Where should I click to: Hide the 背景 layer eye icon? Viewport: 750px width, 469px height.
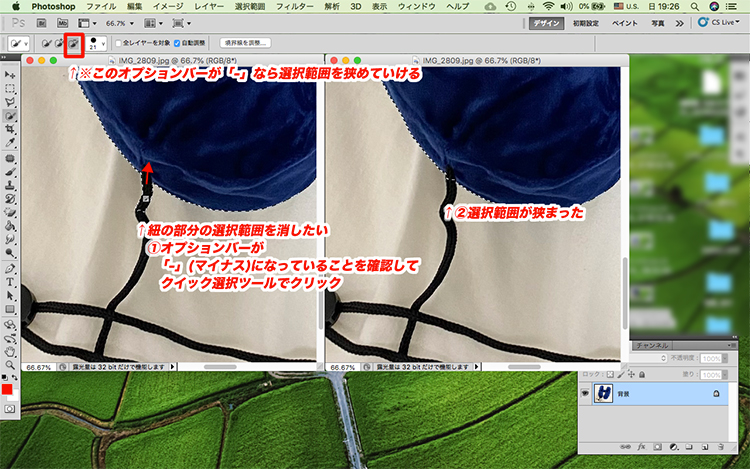(x=585, y=393)
